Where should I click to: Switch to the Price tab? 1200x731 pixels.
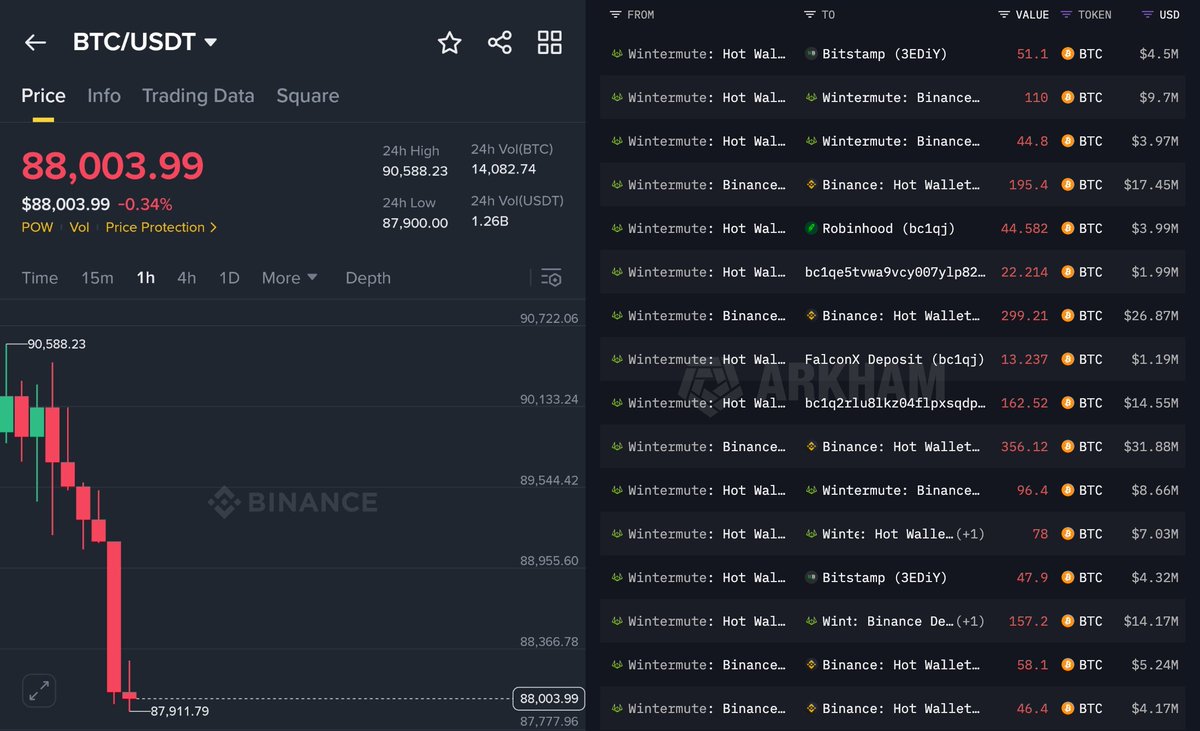[43, 96]
